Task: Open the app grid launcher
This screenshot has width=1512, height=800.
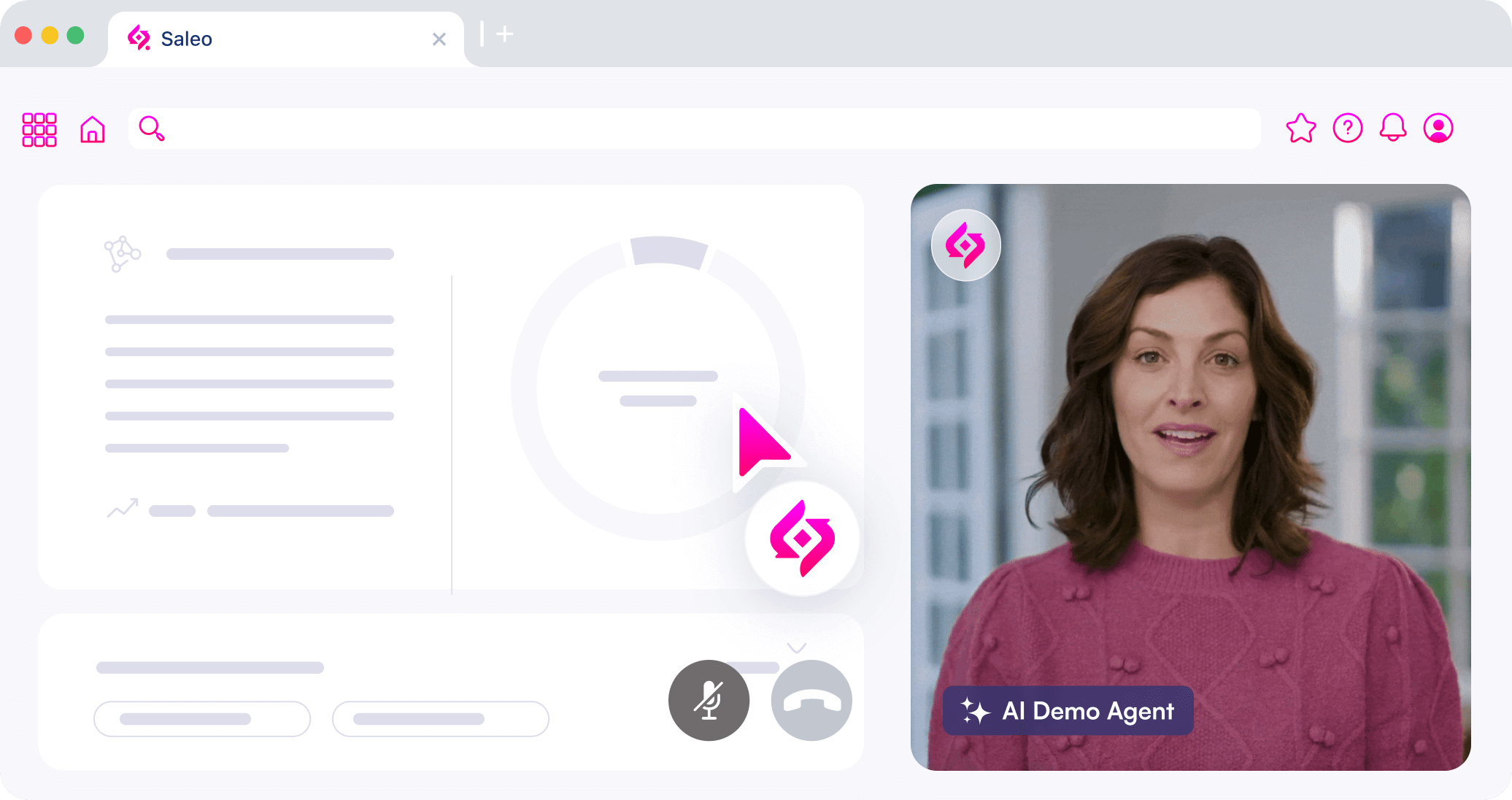Action: click(39, 128)
